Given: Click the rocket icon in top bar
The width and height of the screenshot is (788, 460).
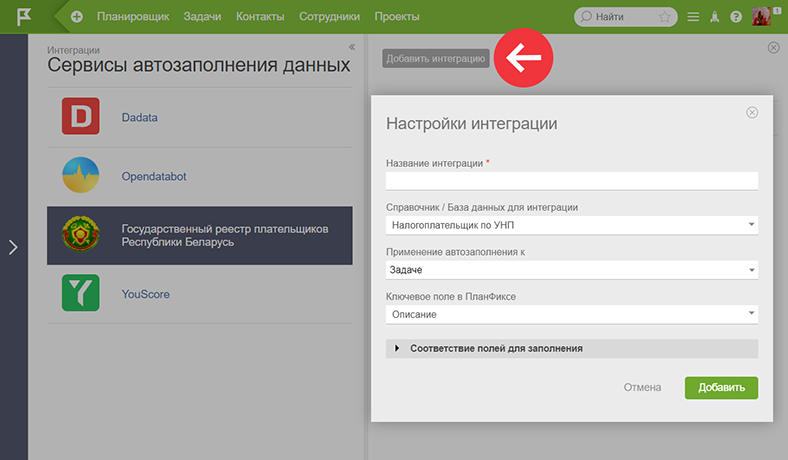Looking at the screenshot, I should (x=715, y=17).
